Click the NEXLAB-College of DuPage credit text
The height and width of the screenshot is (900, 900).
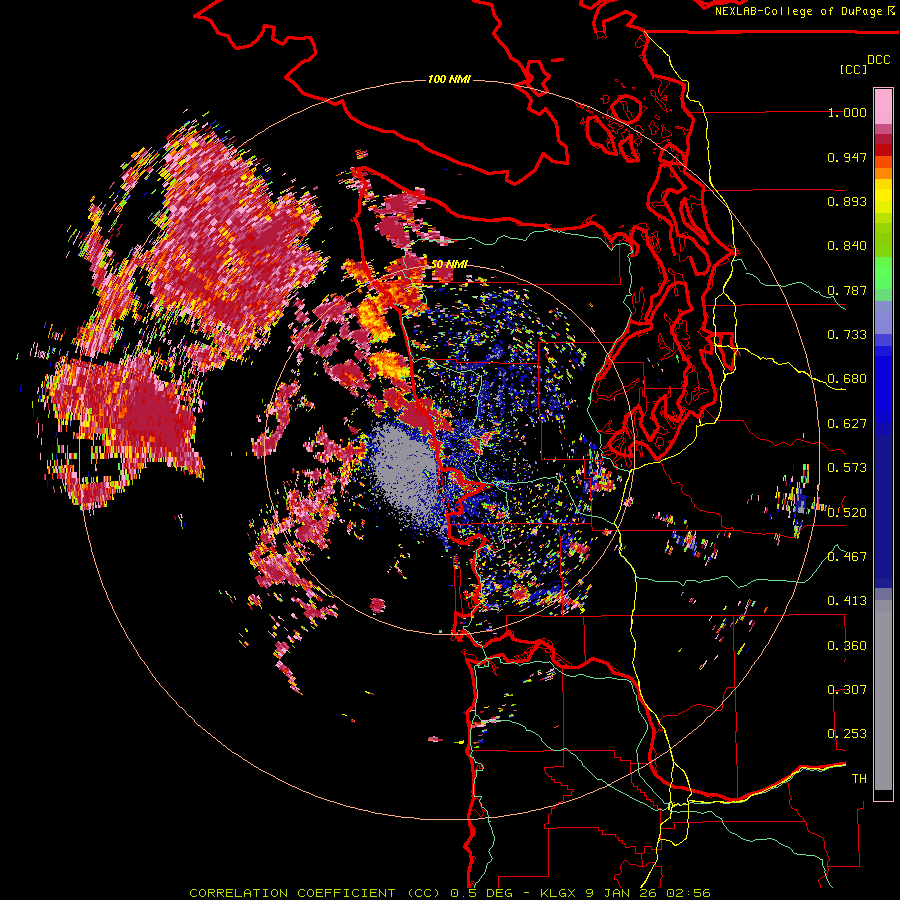pos(798,11)
